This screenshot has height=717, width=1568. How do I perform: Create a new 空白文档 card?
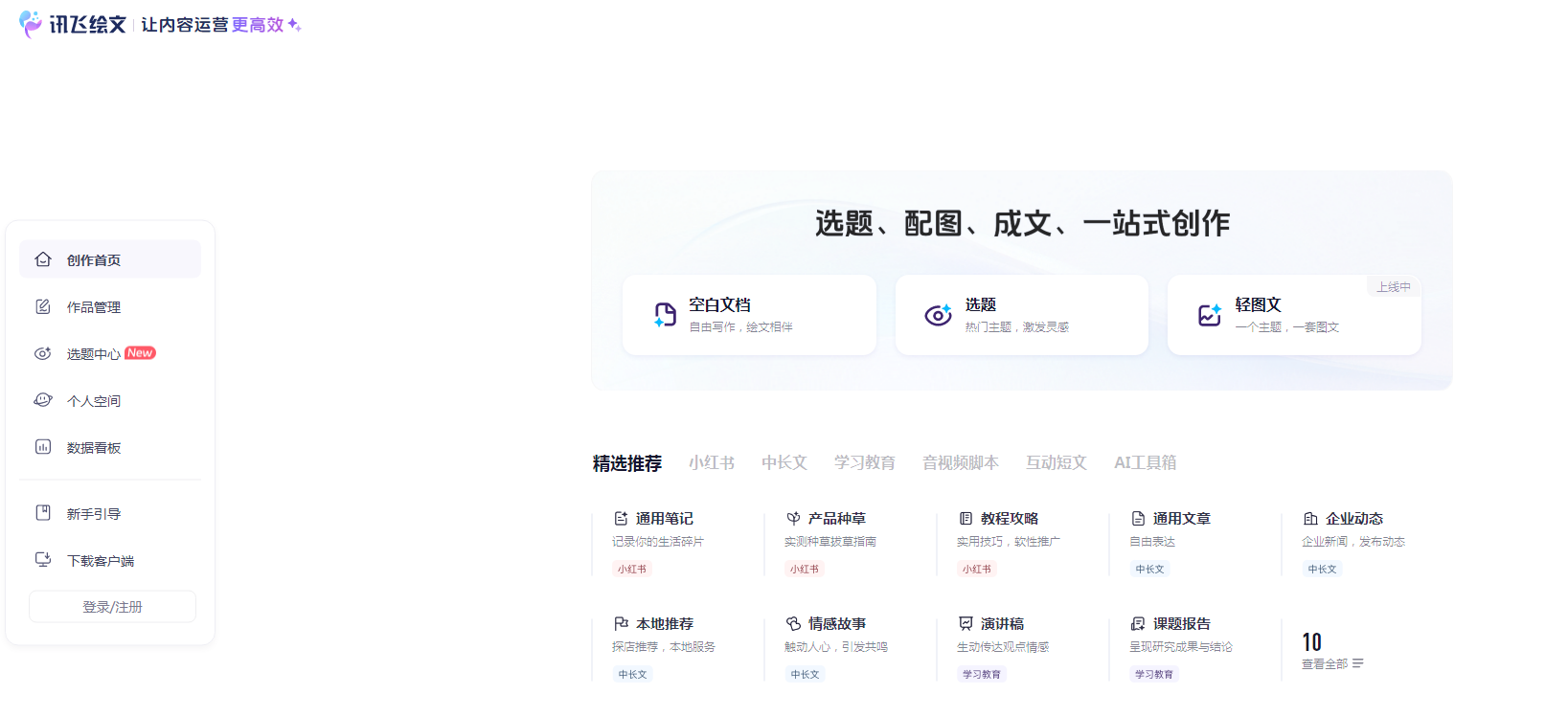click(748, 315)
